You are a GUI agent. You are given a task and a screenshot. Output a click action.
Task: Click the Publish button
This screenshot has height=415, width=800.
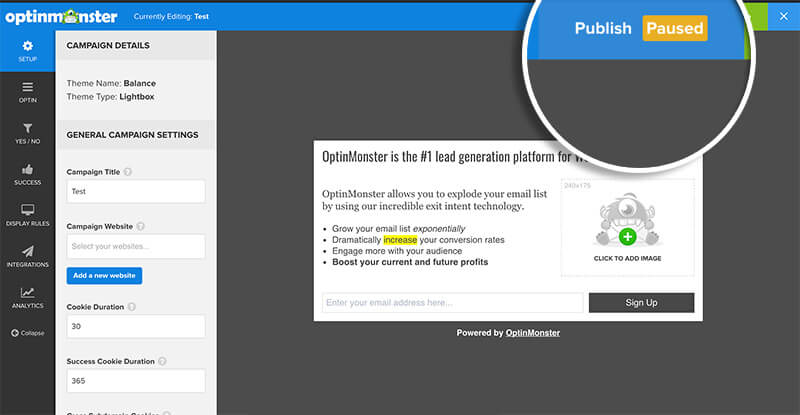(x=603, y=28)
